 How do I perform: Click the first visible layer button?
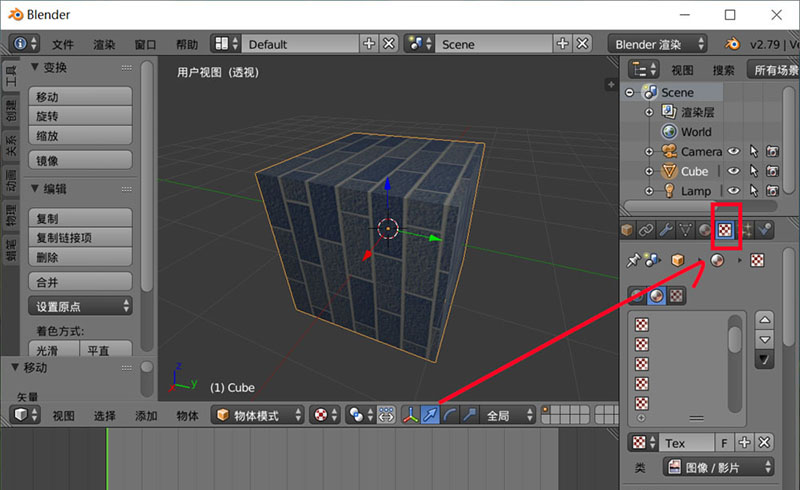click(x=546, y=410)
